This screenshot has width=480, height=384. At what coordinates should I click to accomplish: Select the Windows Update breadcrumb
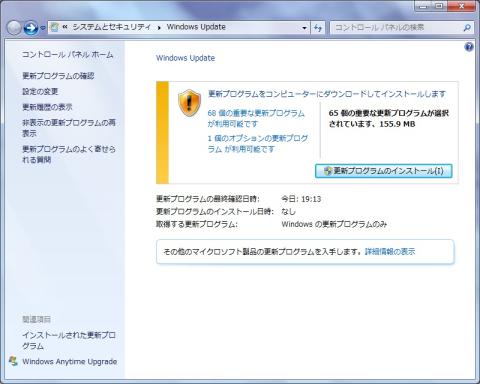point(196,27)
